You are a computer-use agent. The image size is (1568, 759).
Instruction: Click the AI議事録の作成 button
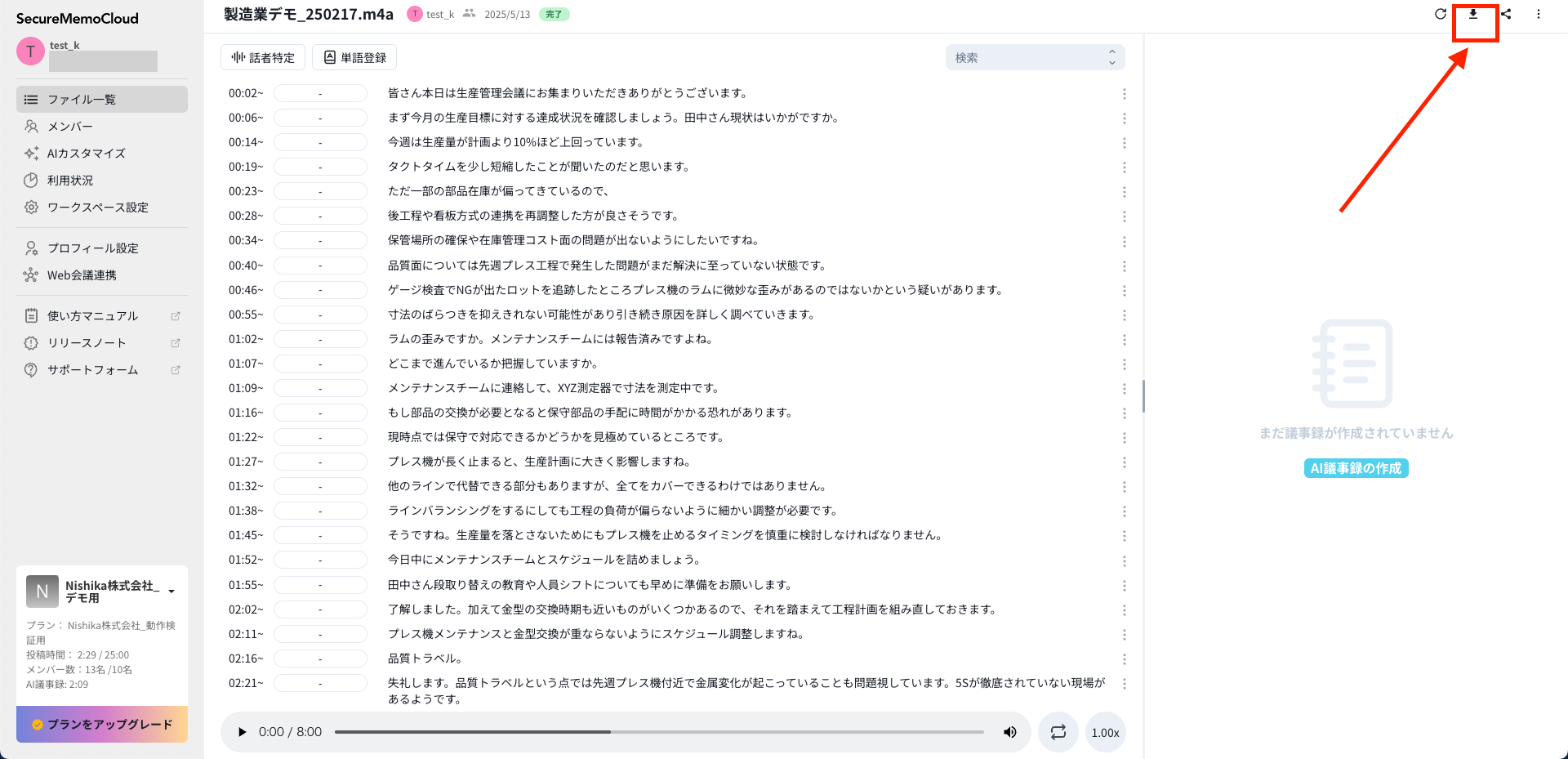point(1356,468)
